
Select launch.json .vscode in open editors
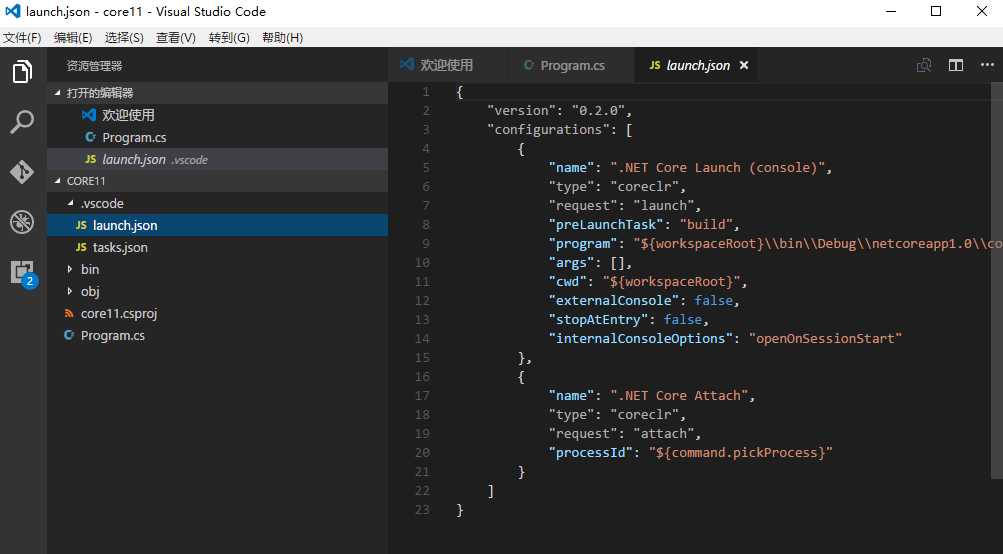pos(217,159)
